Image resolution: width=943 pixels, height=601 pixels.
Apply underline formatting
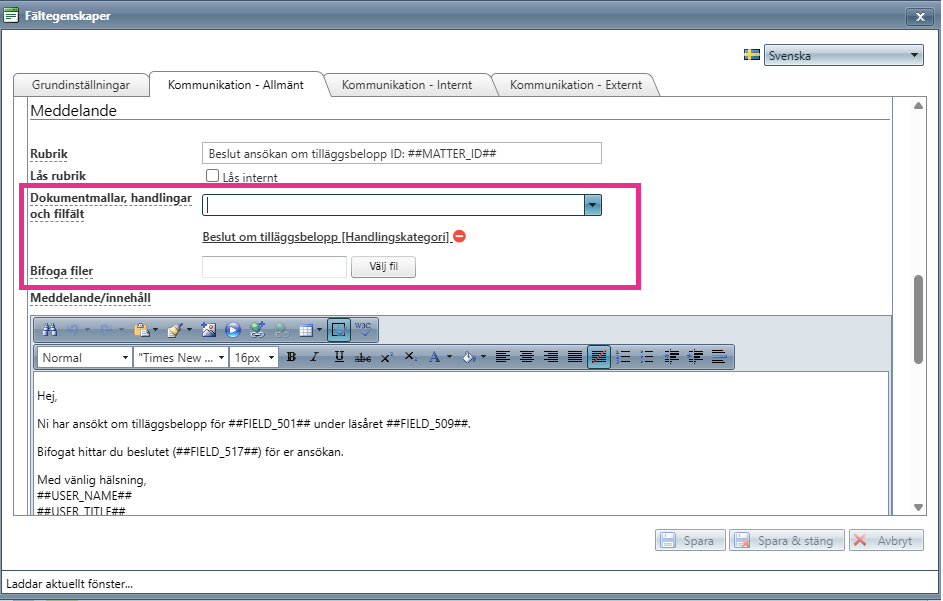coord(339,357)
